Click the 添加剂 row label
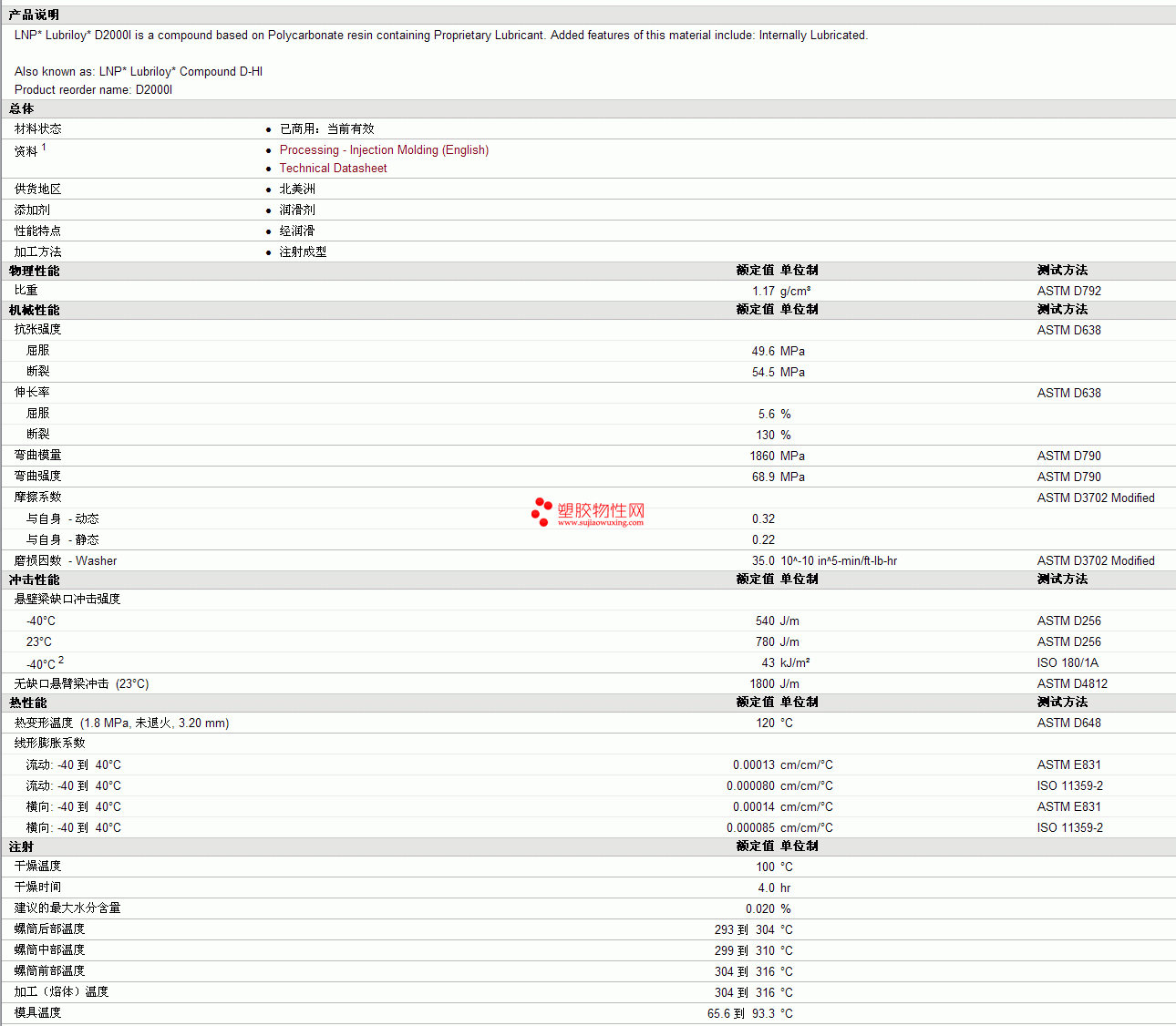This screenshot has height=1026, width=1176. pos(32,210)
